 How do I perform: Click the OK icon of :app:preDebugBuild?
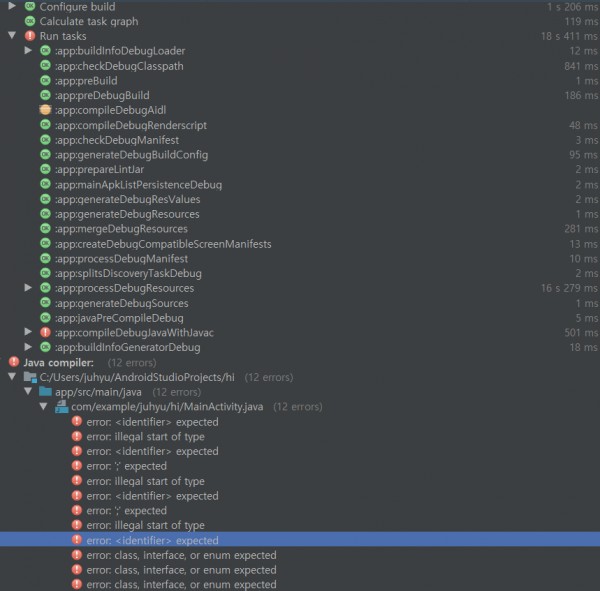pos(46,95)
